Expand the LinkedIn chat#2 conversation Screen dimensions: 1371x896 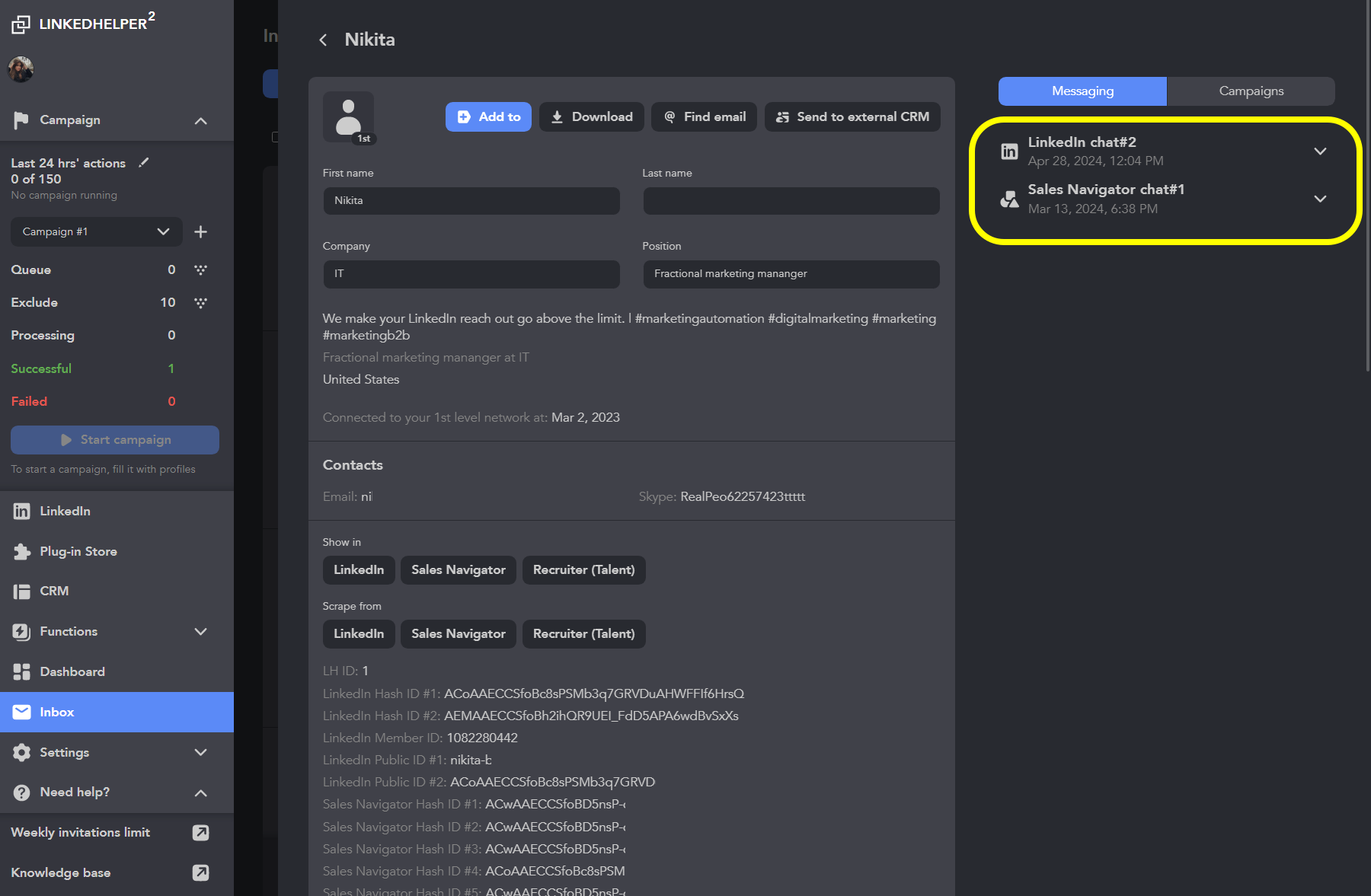click(x=1320, y=151)
